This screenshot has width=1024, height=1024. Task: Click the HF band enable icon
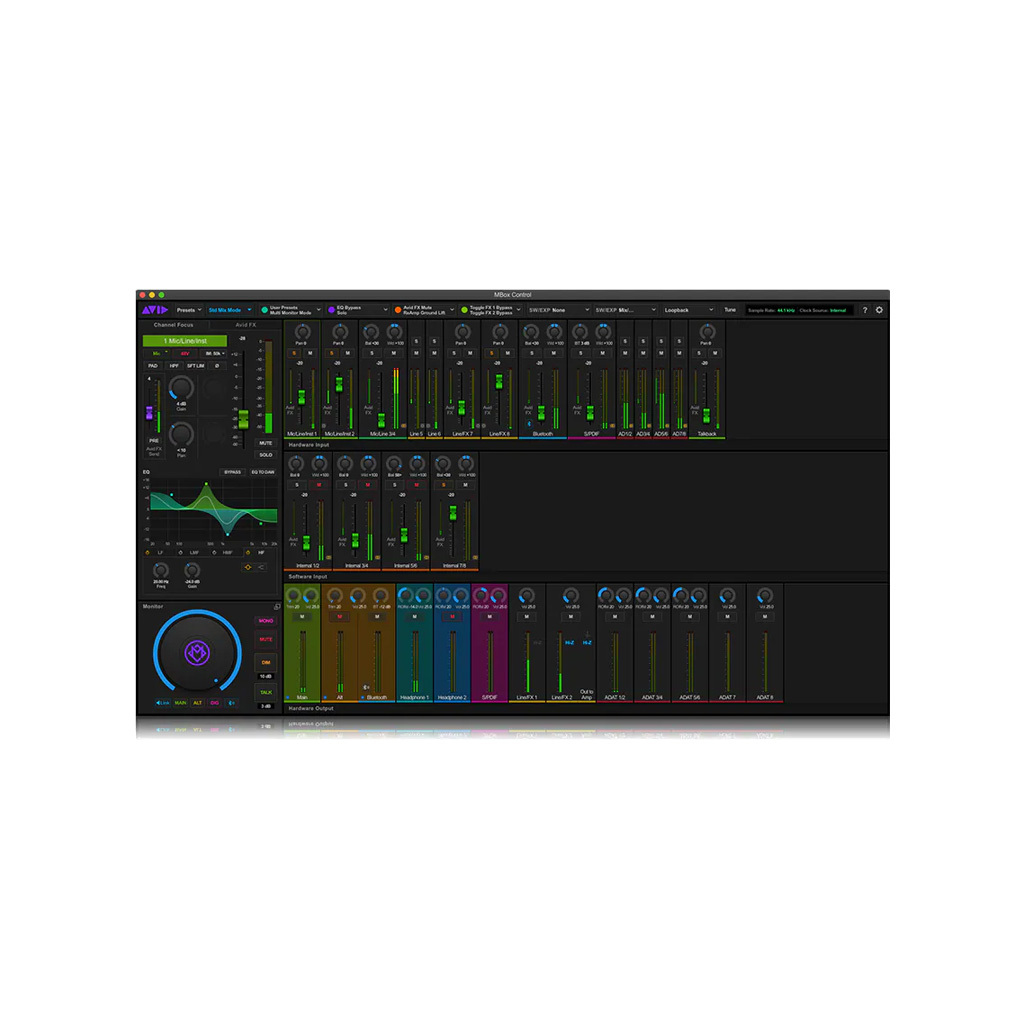pos(248,552)
